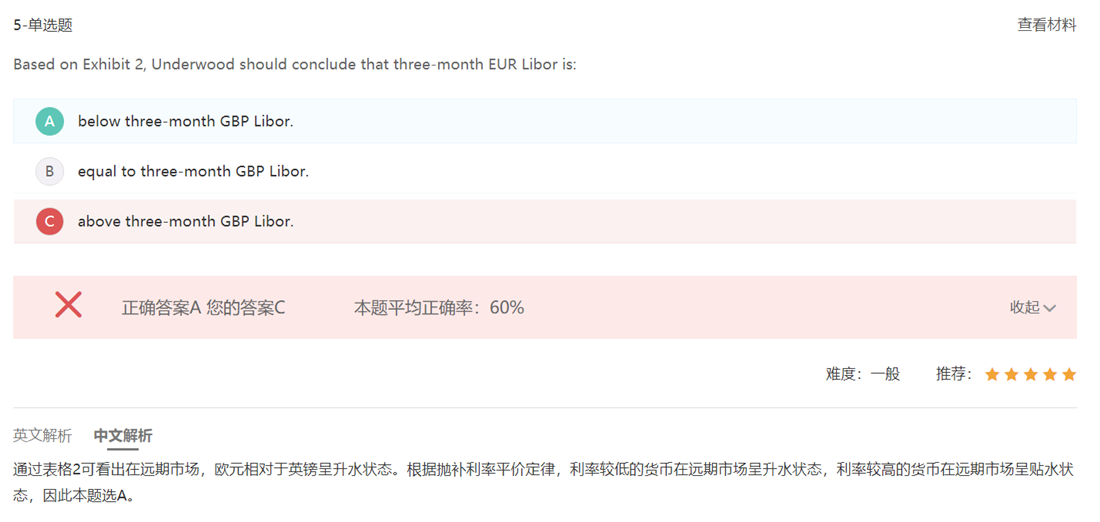Click the 收起 collapse text
The image size is (1100, 522).
(1024, 307)
